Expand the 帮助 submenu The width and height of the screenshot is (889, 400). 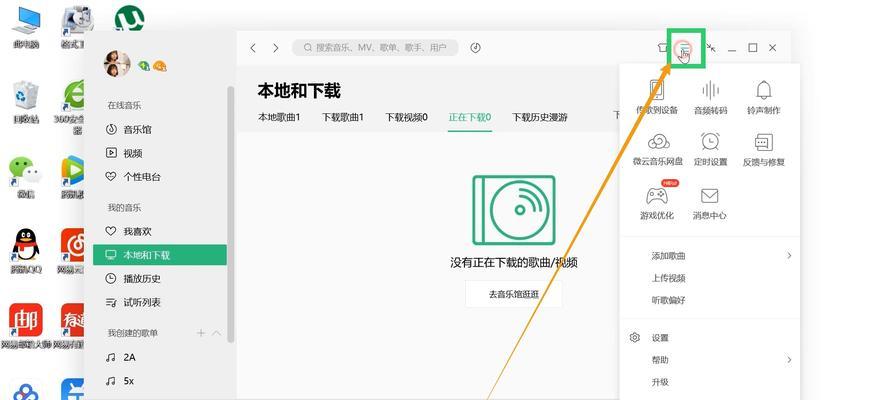(710, 360)
